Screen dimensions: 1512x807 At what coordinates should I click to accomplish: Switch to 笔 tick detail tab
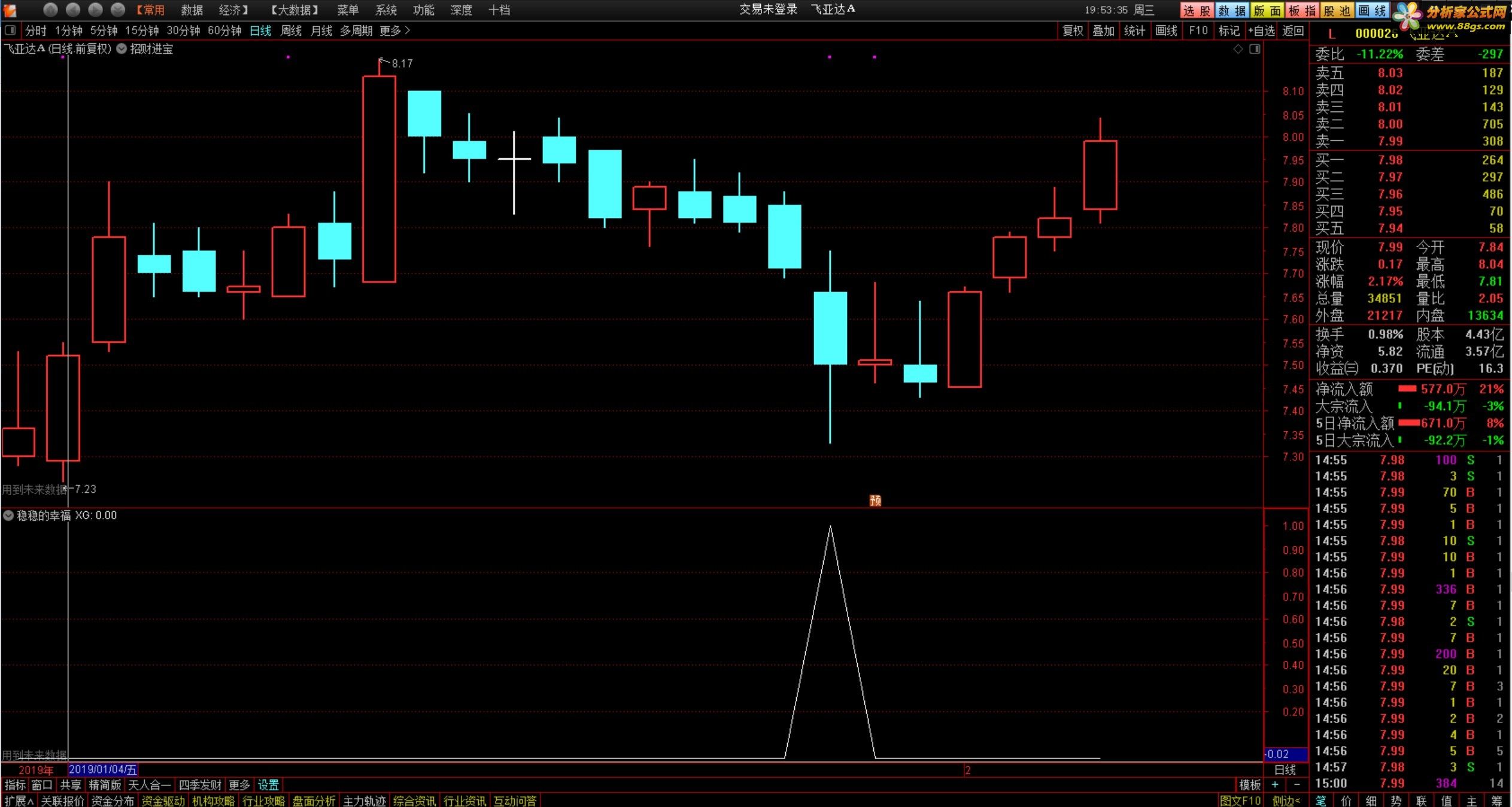(x=1321, y=800)
